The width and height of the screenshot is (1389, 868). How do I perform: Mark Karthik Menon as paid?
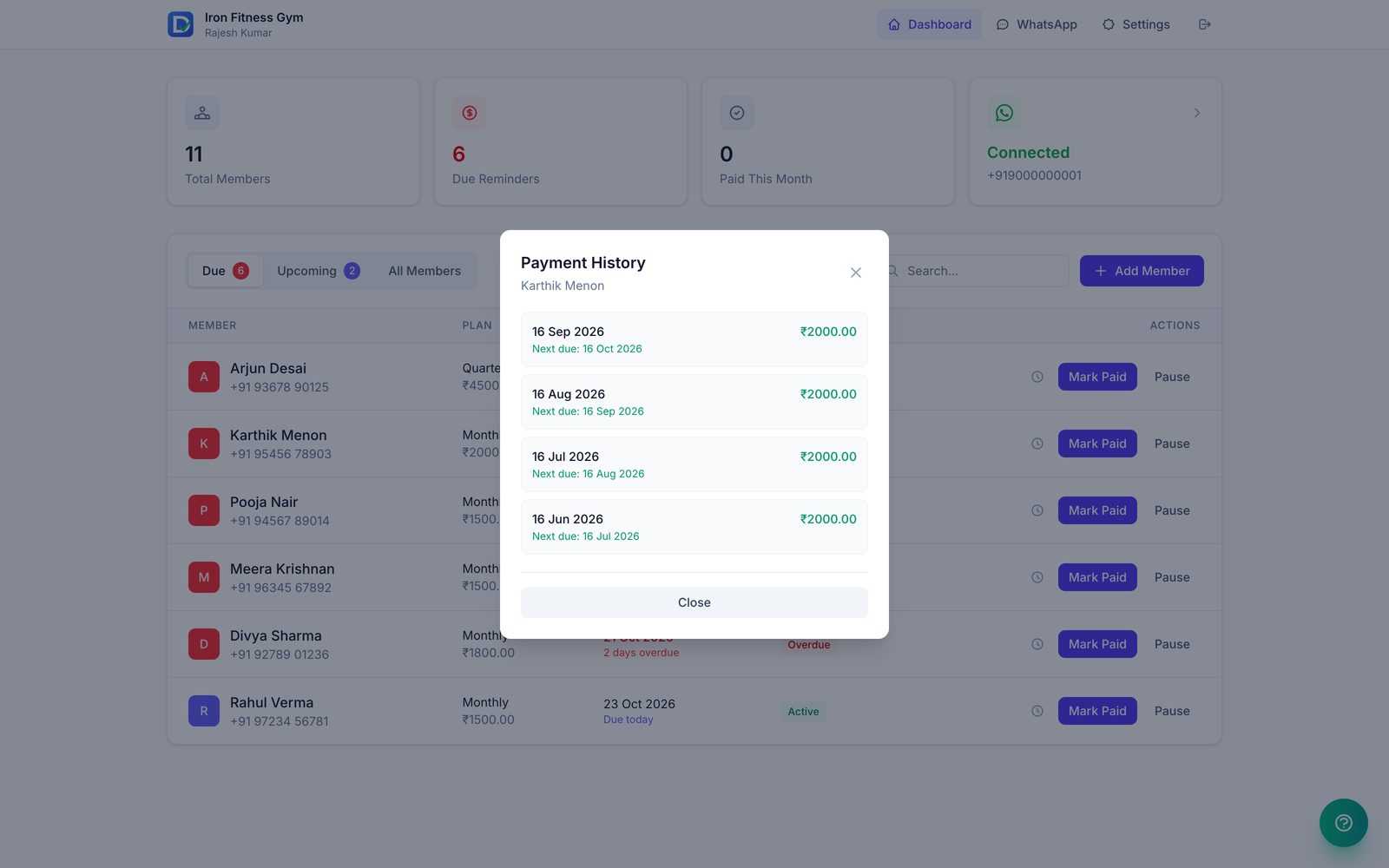[1097, 444]
